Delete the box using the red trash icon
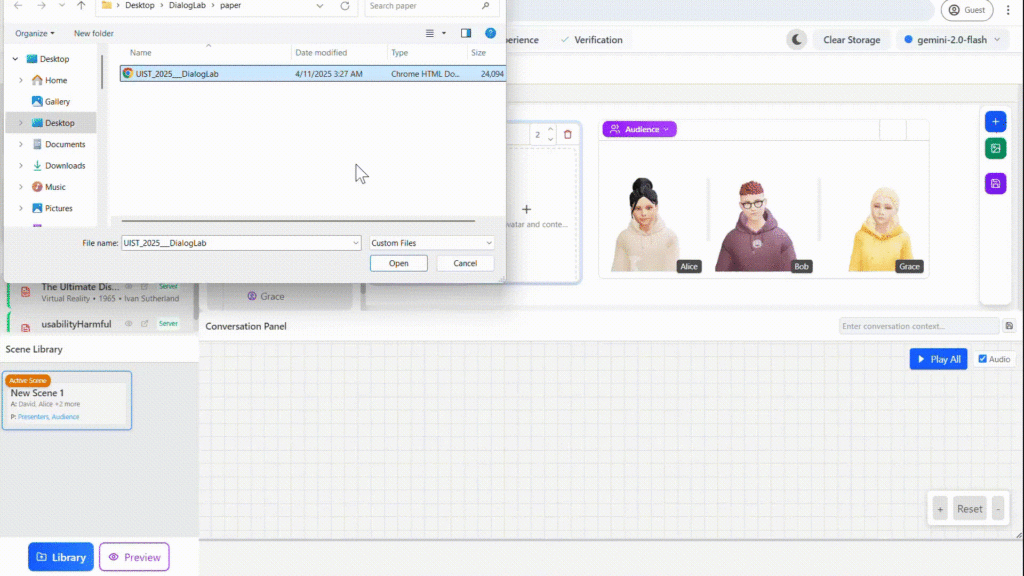This screenshot has height=576, width=1024. coord(568,135)
